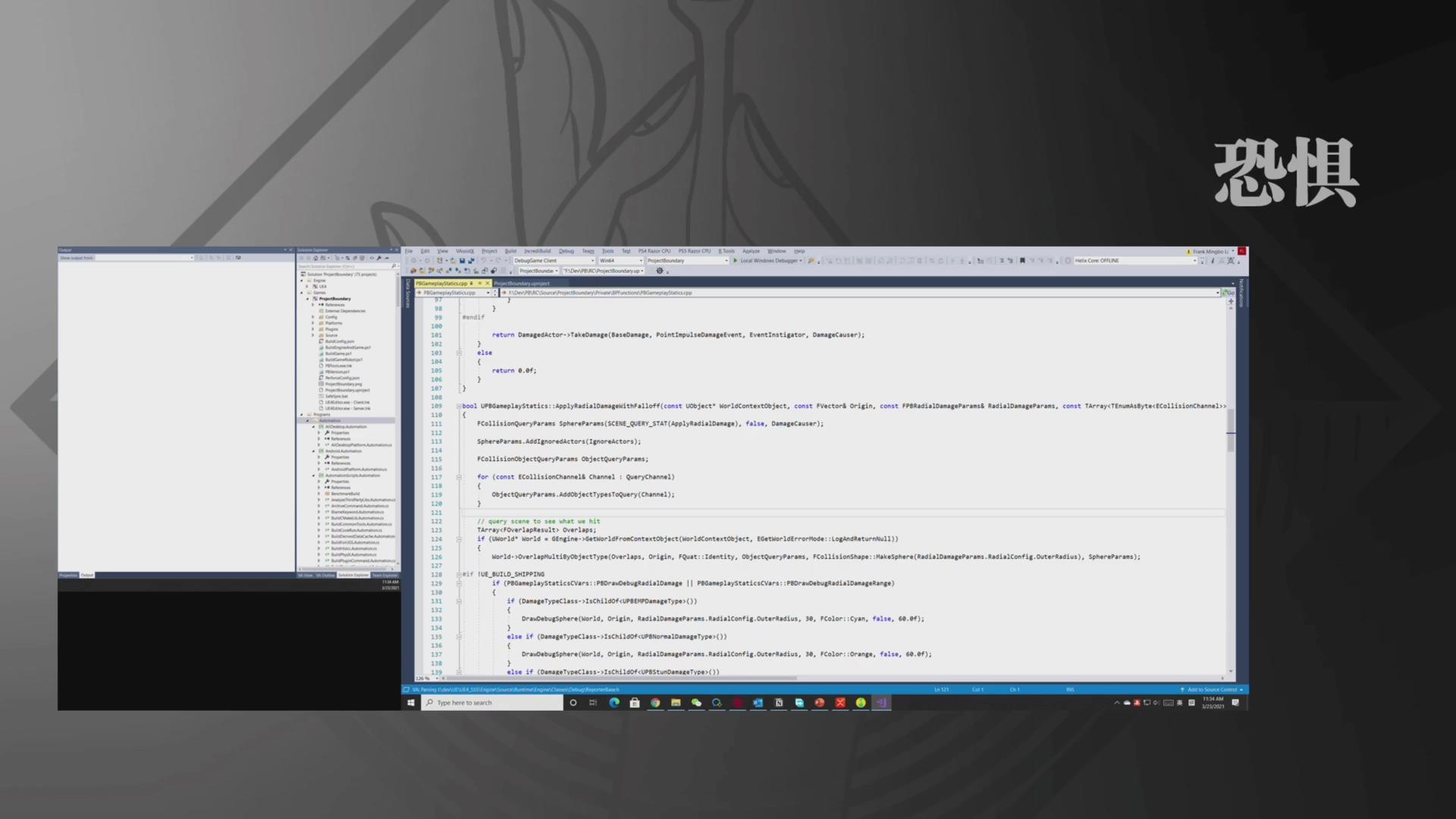Open the VAssistX menu
Viewport: 1456px width, 819px height.
pyautogui.click(x=465, y=251)
